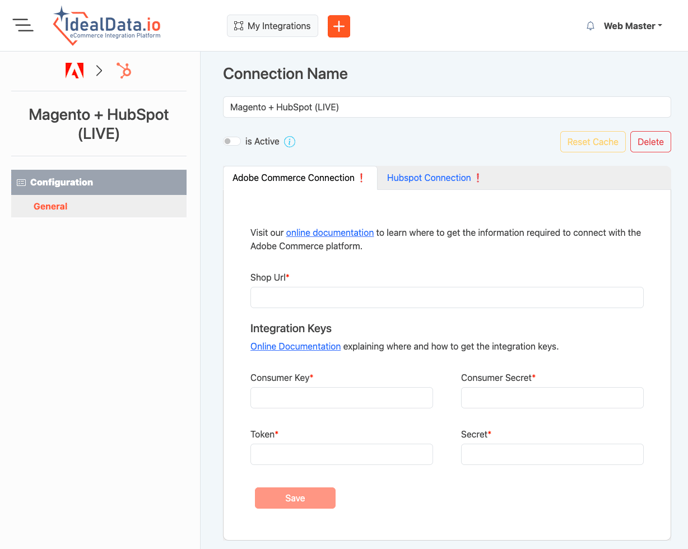Focus the Shop Url input field

[447, 297]
